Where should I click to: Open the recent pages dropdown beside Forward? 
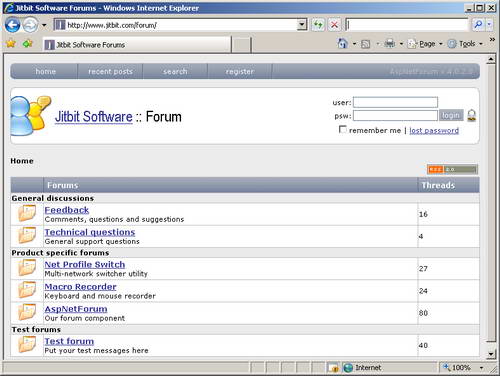tap(44, 25)
